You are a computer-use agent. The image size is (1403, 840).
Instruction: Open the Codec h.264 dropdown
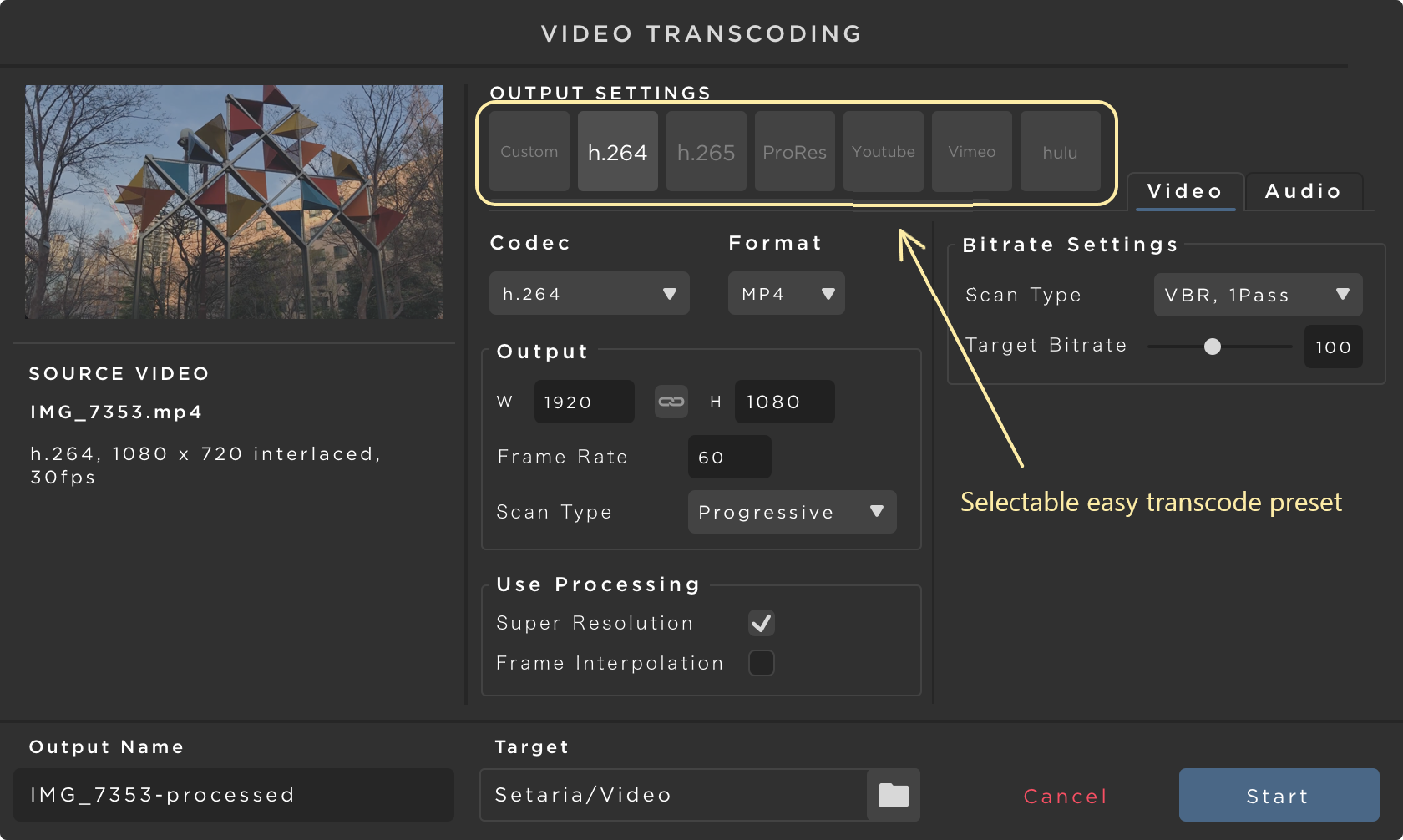point(590,293)
